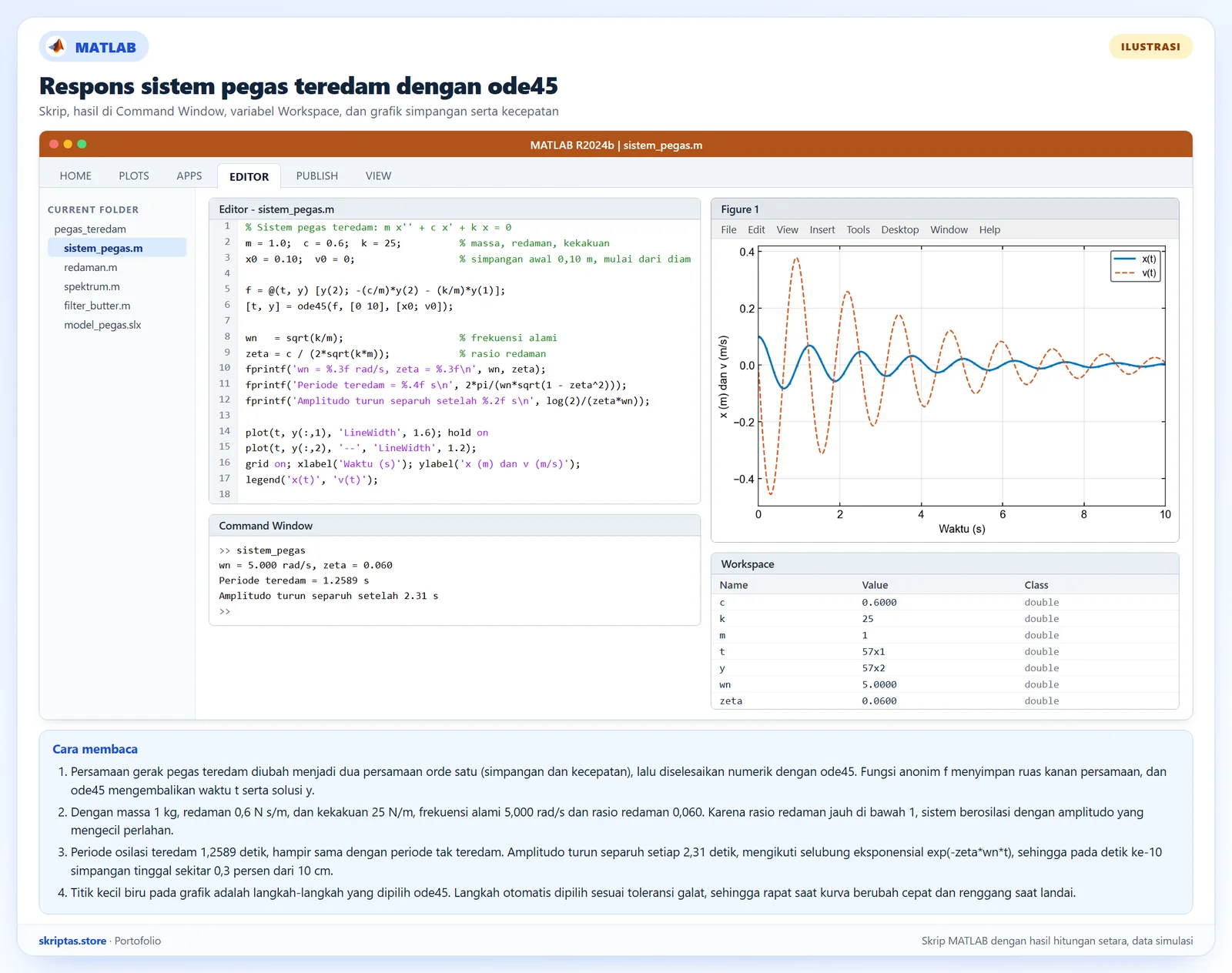Open the Figure 1 Edit menu
Viewport: 1232px width, 973px height.
click(756, 230)
